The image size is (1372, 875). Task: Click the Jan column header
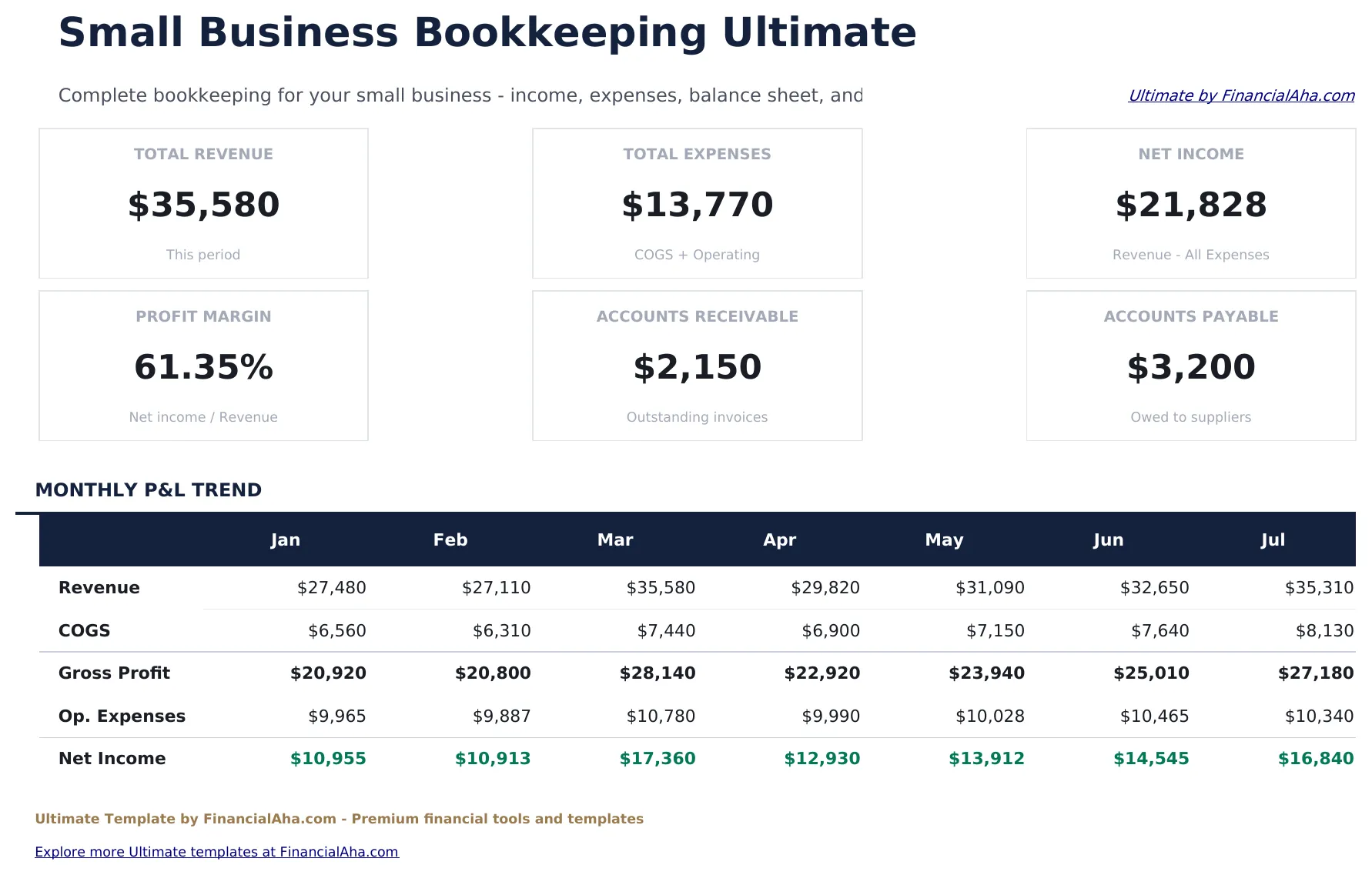coord(285,539)
